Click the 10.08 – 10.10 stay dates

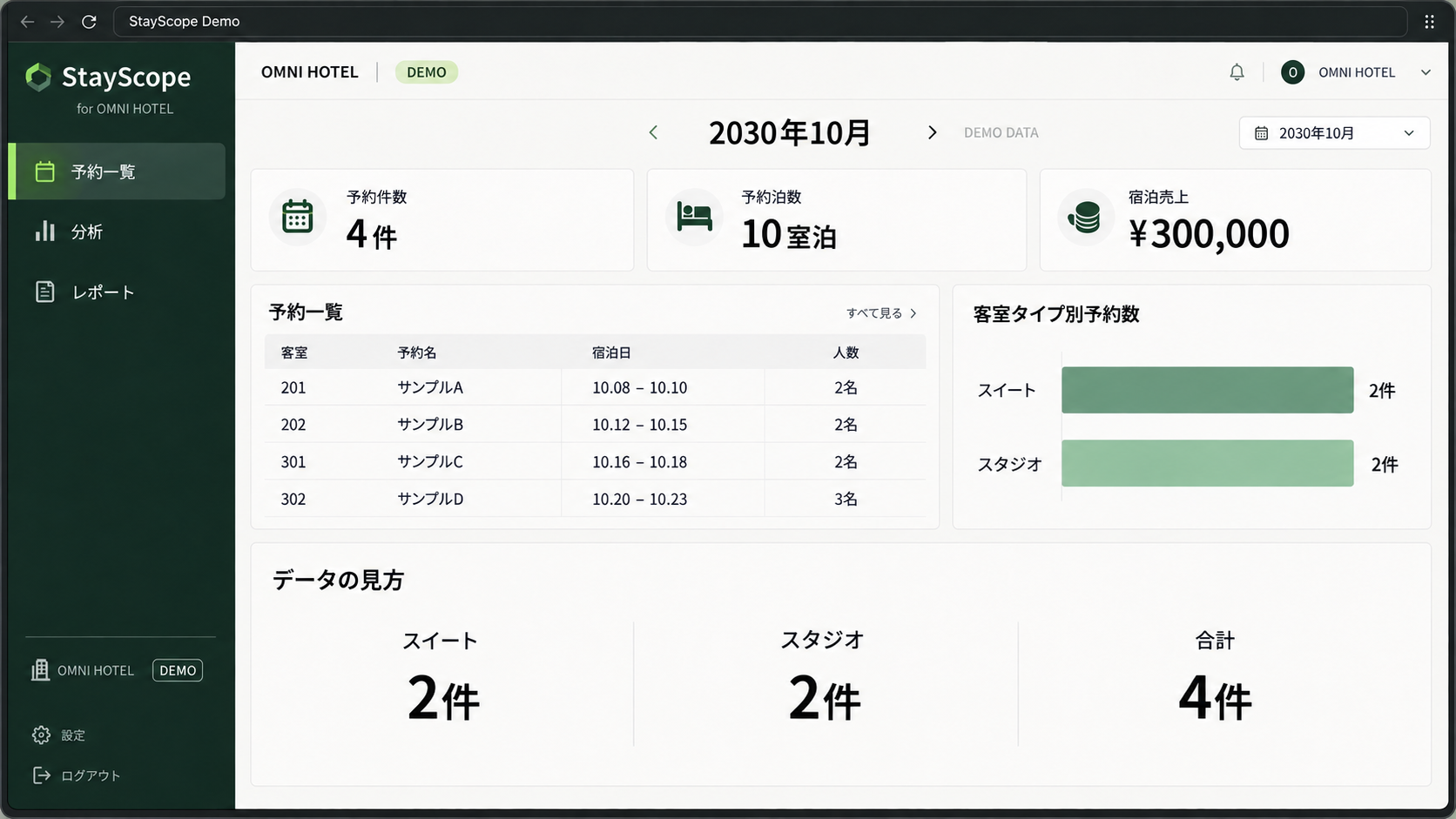tap(639, 387)
